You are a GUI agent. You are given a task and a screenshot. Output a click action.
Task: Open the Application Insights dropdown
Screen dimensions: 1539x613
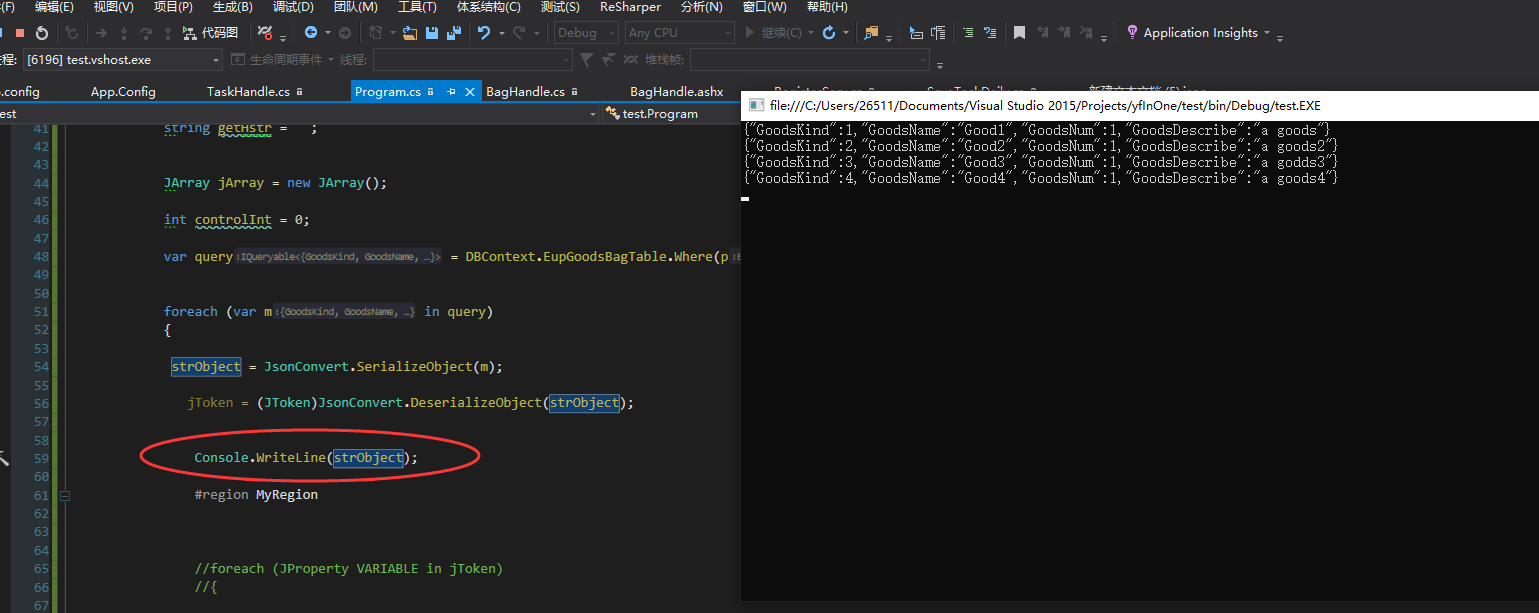pyautogui.click(x=1267, y=33)
